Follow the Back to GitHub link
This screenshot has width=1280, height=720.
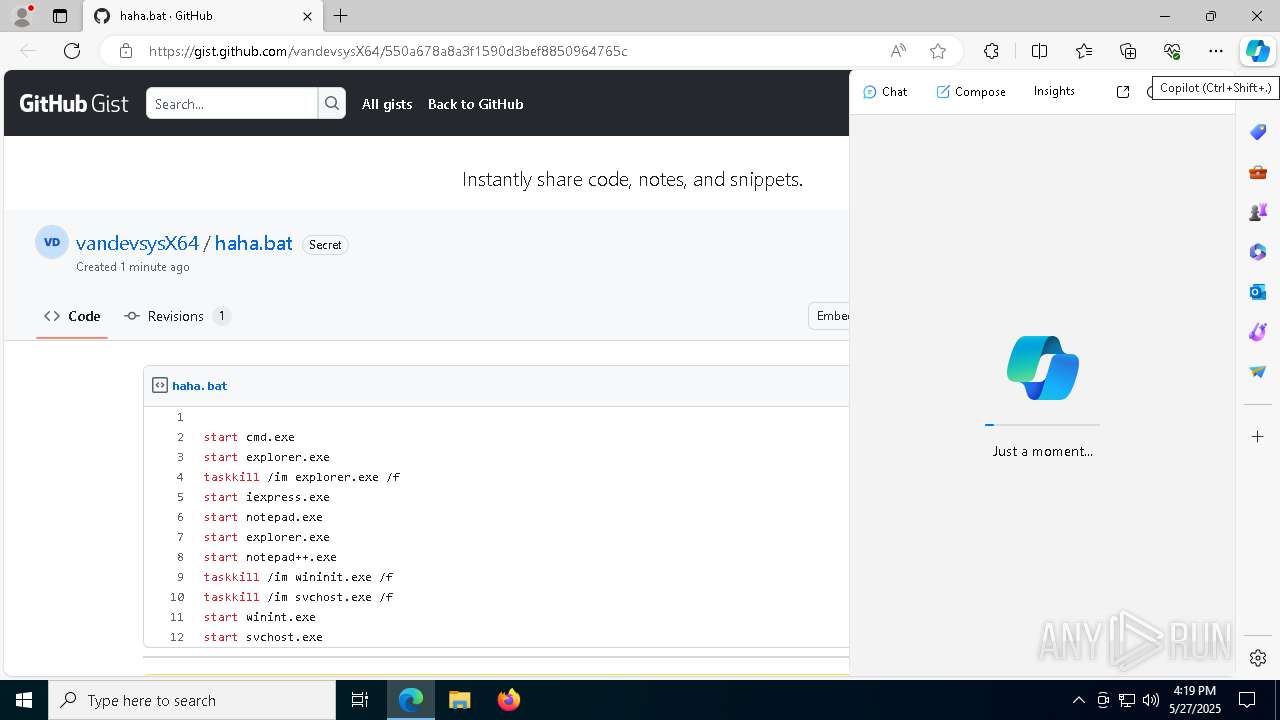[x=475, y=104]
